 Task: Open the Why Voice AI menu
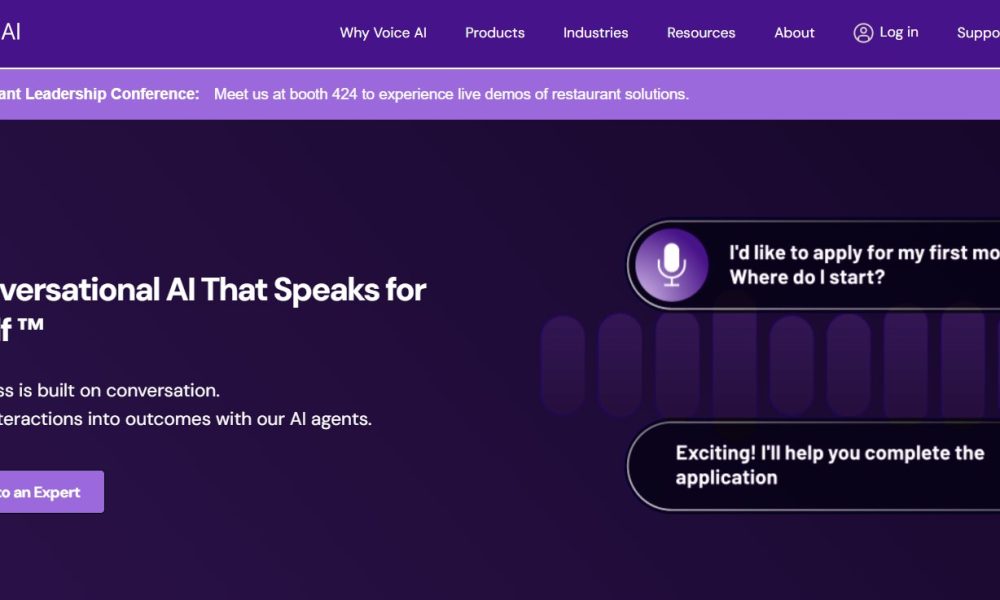pyautogui.click(x=383, y=33)
